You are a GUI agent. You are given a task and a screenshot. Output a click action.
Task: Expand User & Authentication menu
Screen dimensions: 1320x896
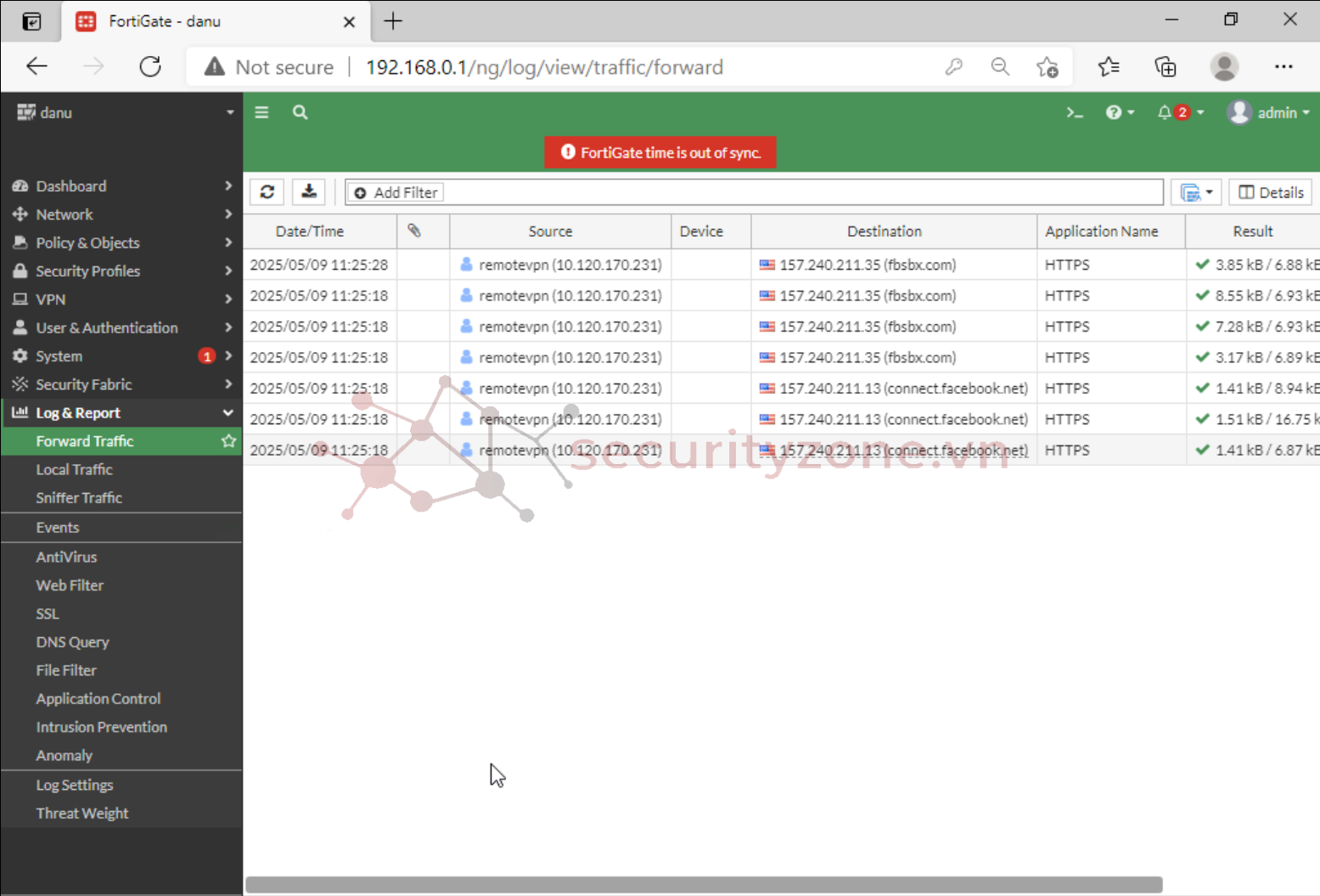(x=121, y=328)
